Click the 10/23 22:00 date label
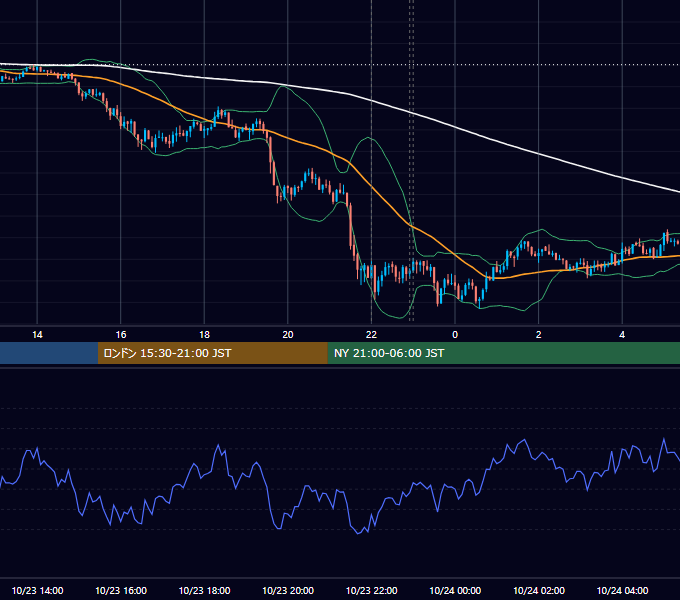 pos(371,590)
